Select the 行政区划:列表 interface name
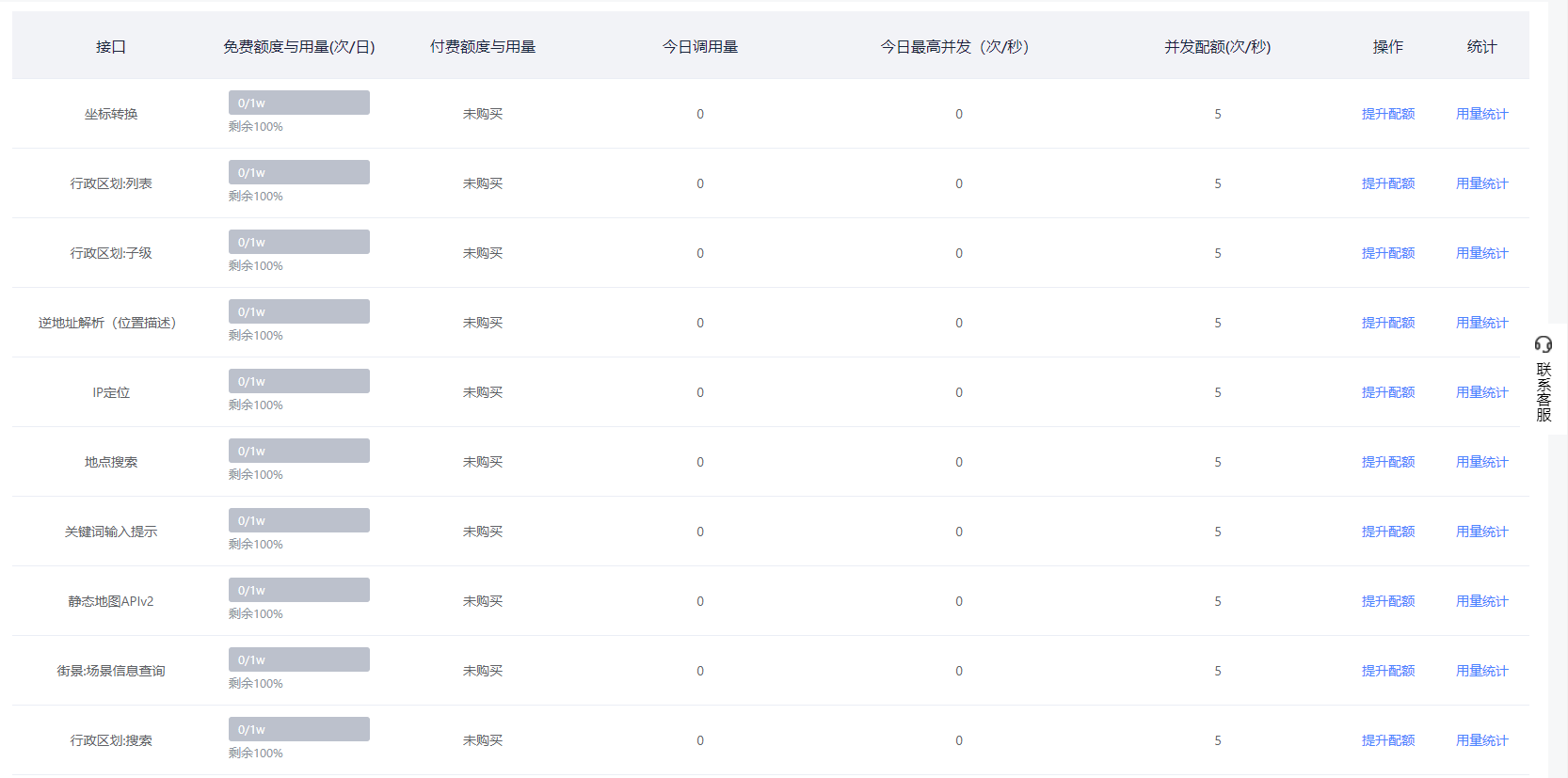 (x=111, y=183)
